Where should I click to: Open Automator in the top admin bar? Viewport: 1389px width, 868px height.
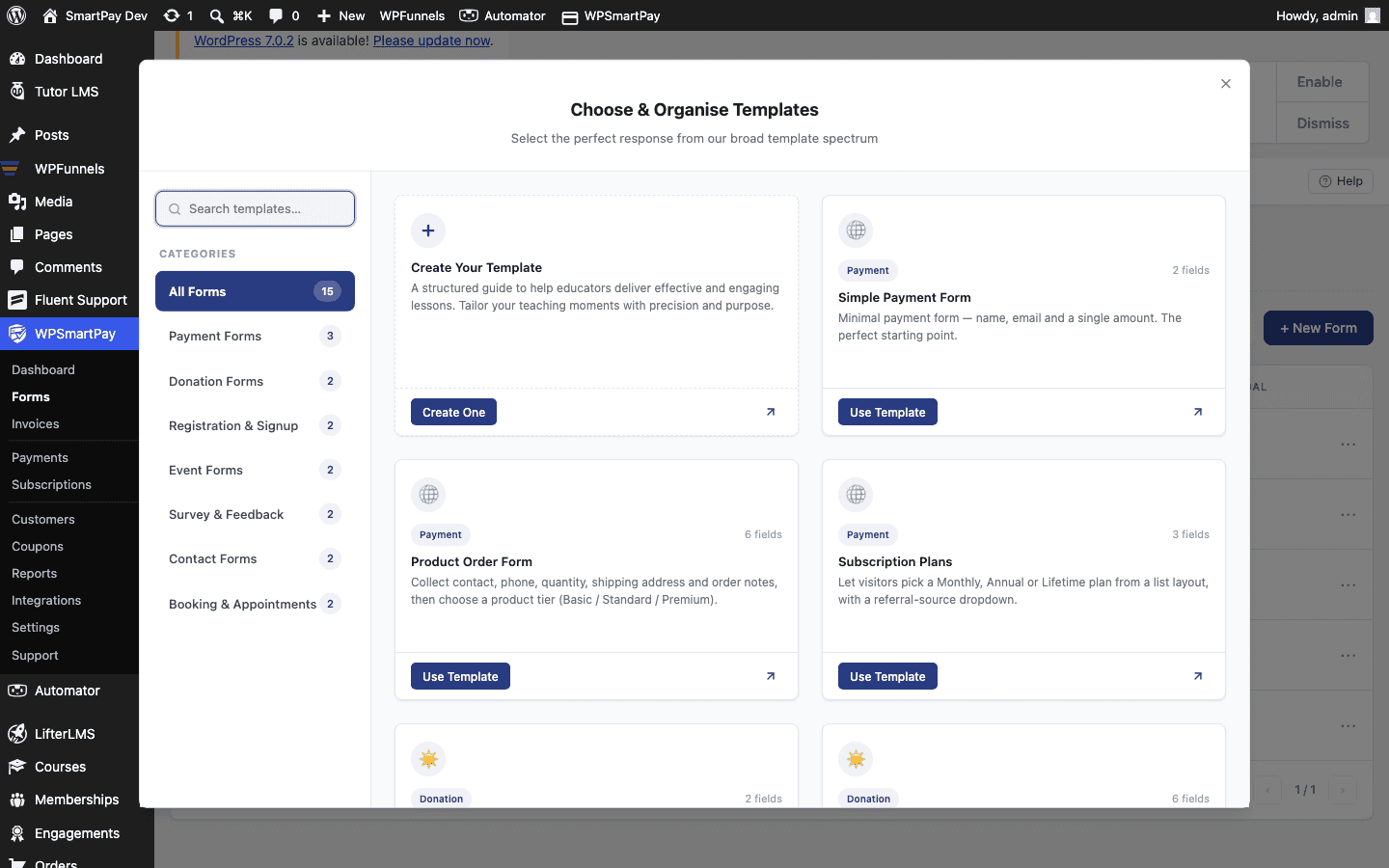coord(503,15)
